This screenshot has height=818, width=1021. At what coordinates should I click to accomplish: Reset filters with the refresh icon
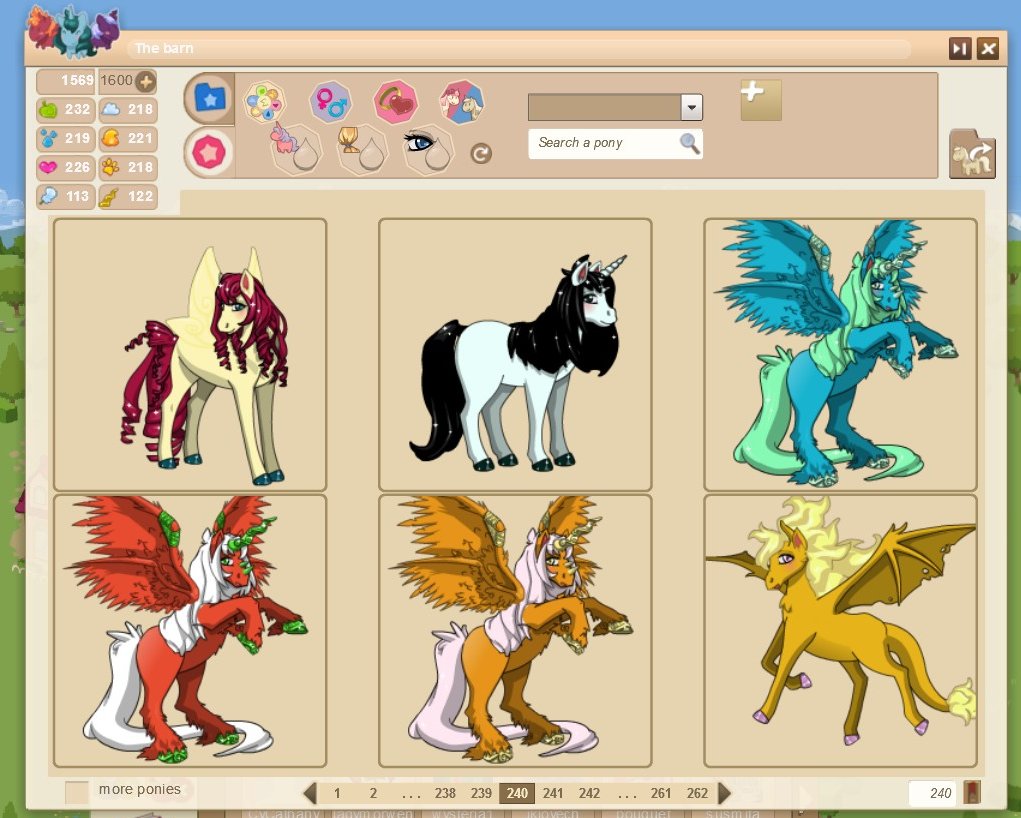coord(481,153)
